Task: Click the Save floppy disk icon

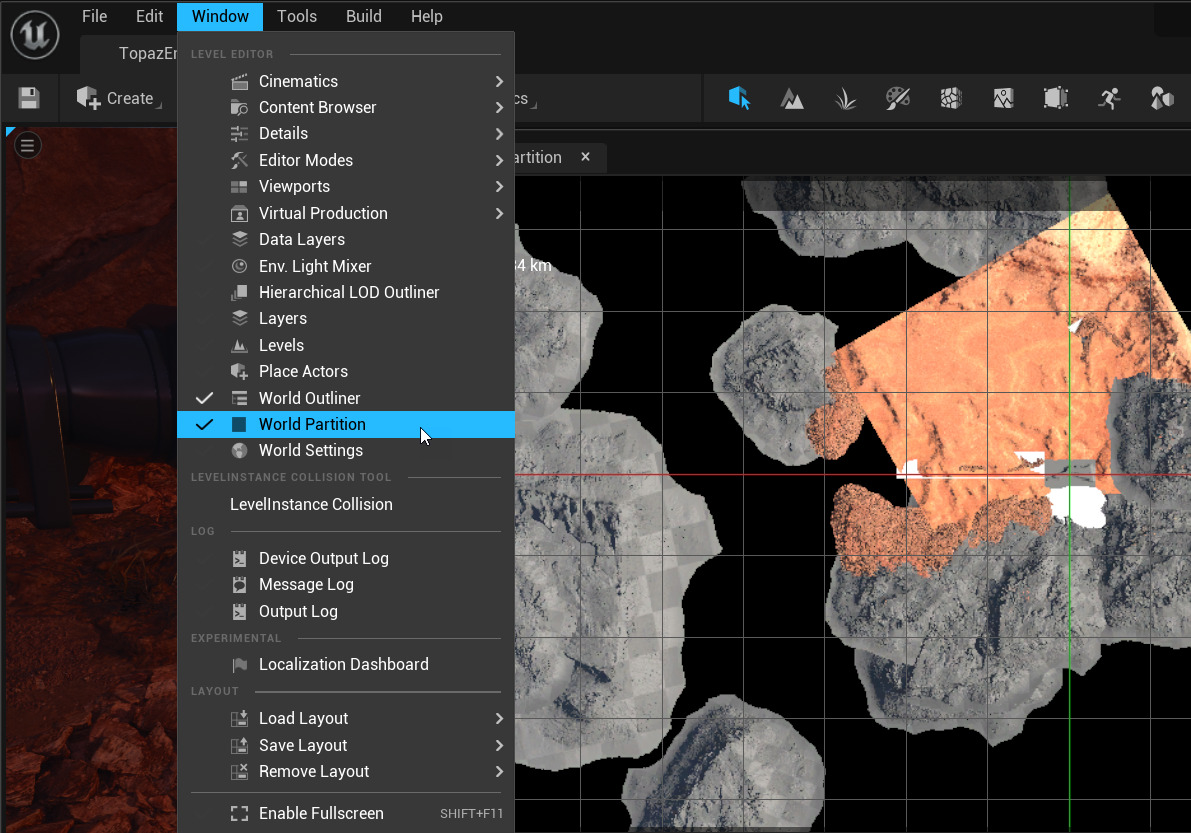Action: 29,98
